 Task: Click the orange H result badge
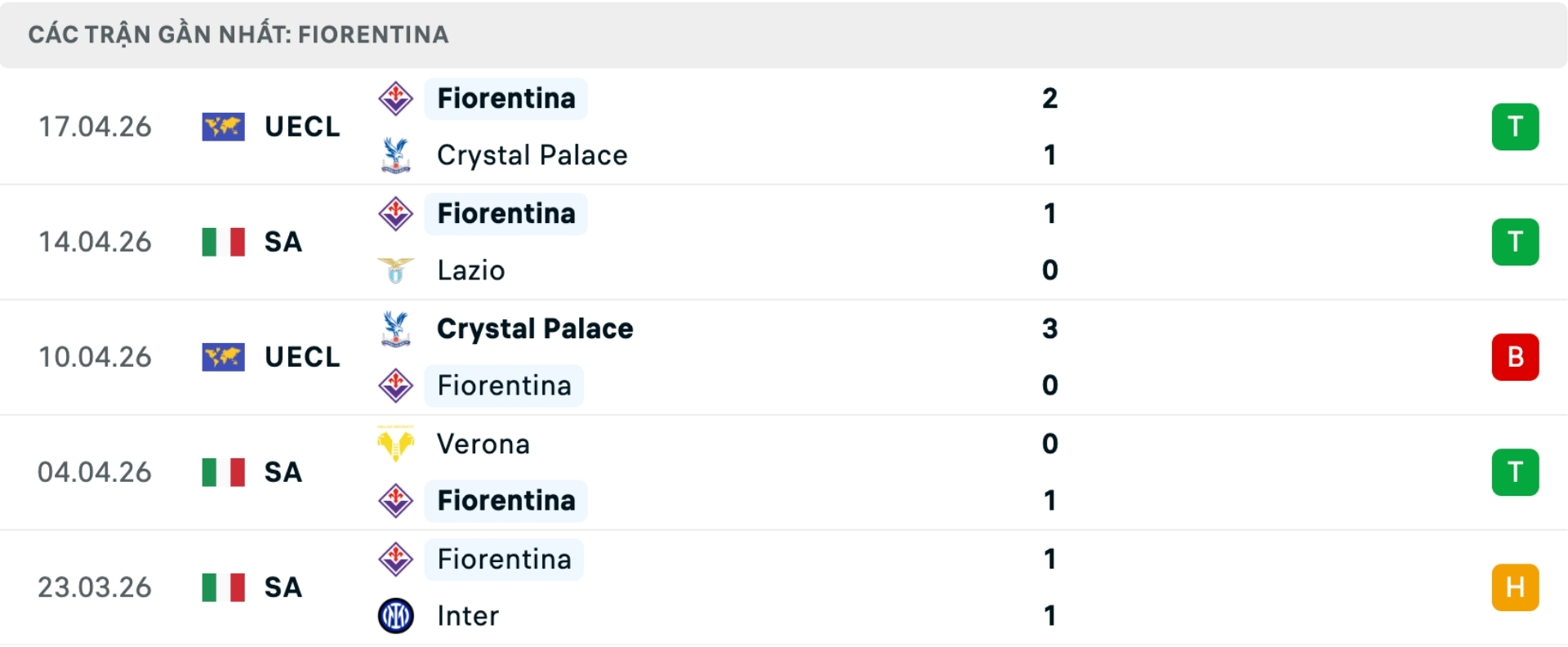pyautogui.click(x=1515, y=587)
